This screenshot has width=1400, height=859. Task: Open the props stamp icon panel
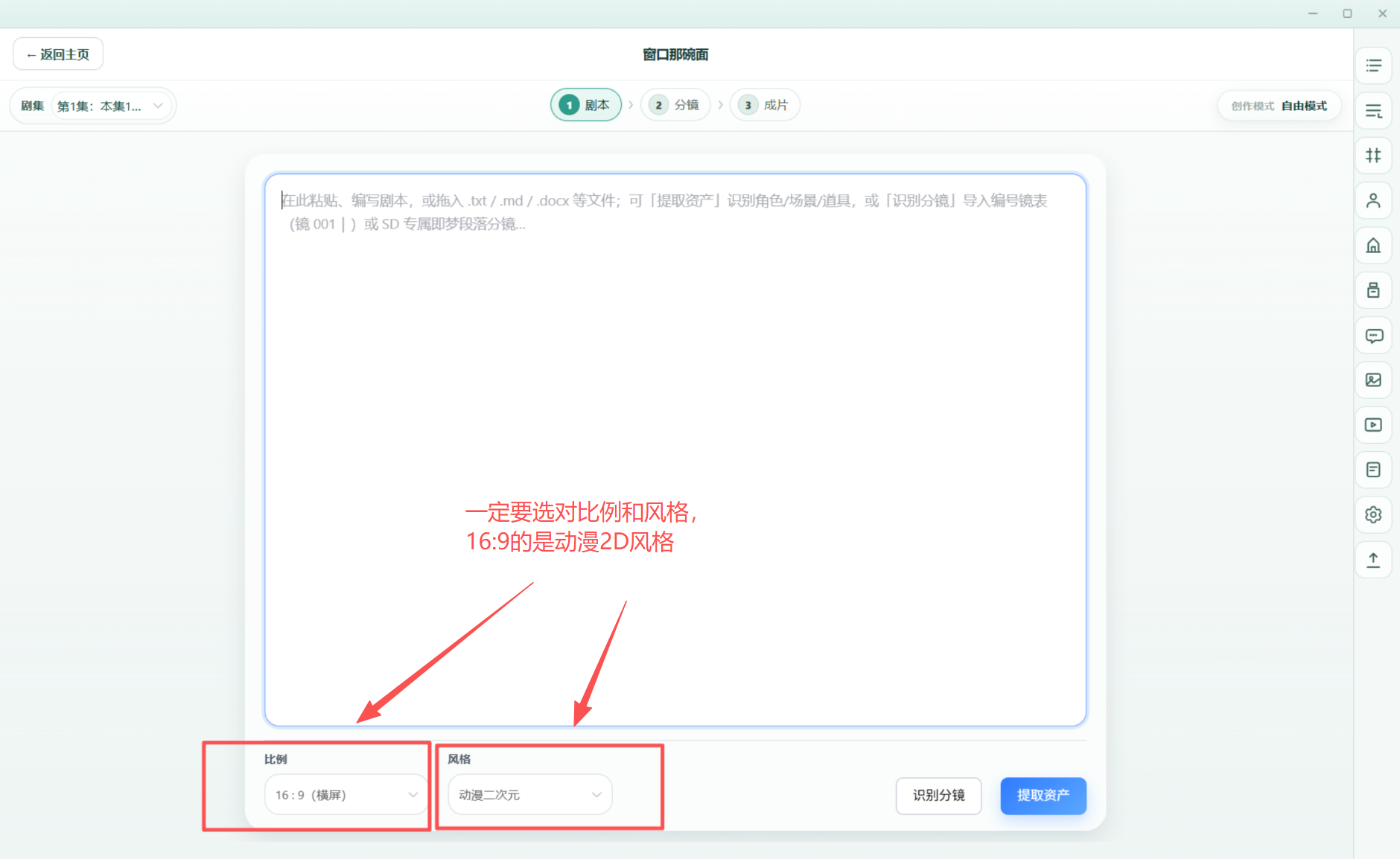click(x=1373, y=290)
